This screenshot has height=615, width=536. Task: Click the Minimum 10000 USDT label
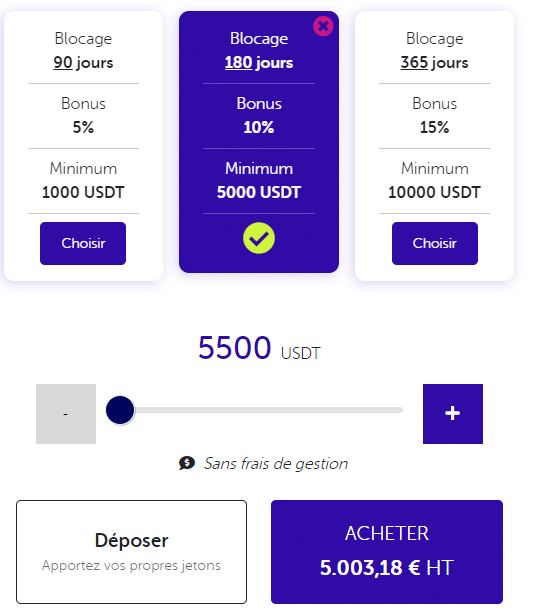pos(434,180)
